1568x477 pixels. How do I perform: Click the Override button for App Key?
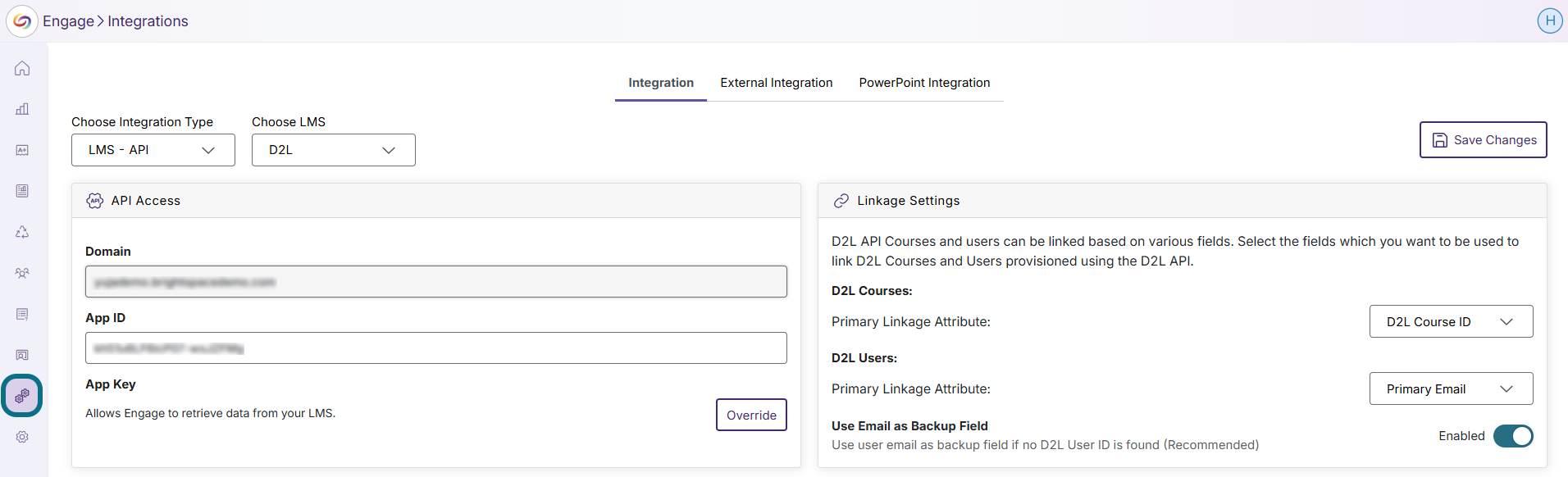[x=751, y=415]
